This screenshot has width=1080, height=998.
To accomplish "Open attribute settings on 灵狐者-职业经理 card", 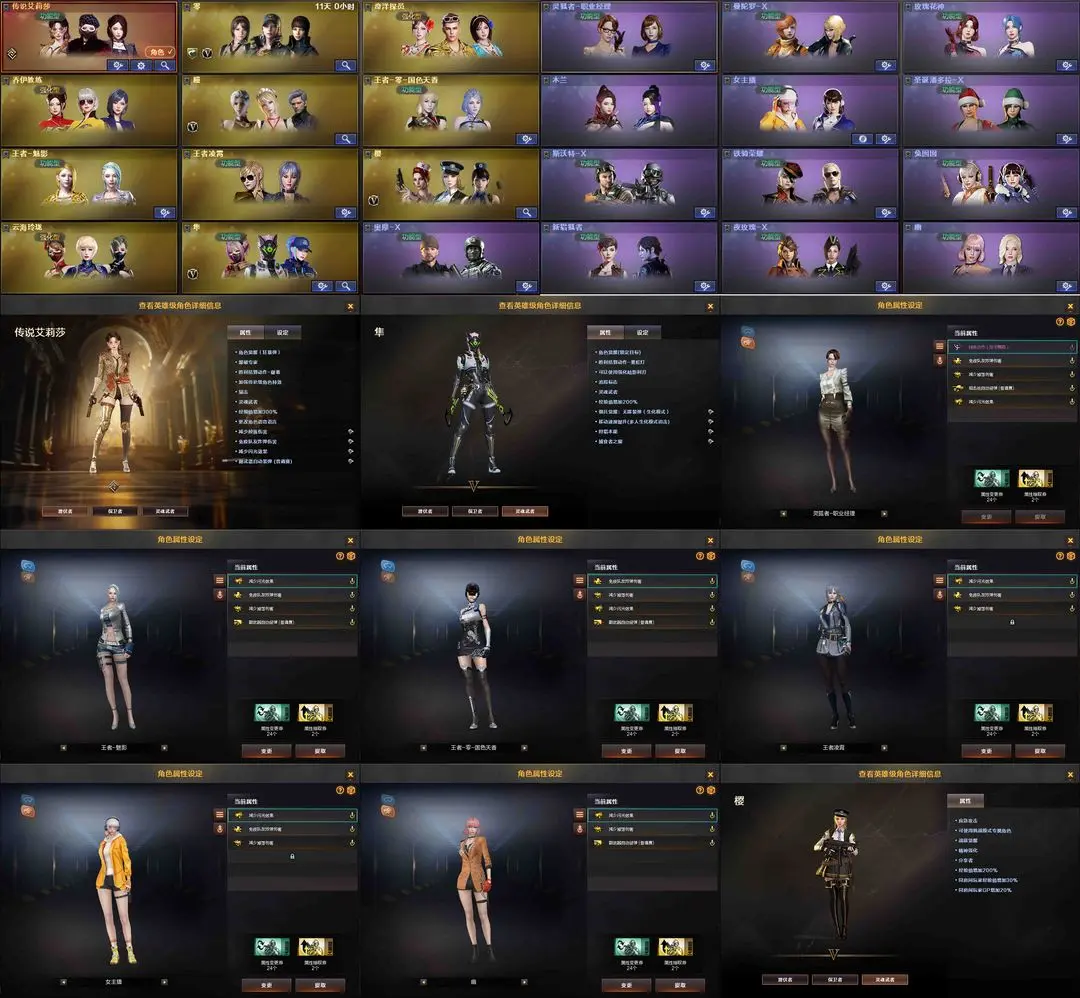I will click(705, 65).
